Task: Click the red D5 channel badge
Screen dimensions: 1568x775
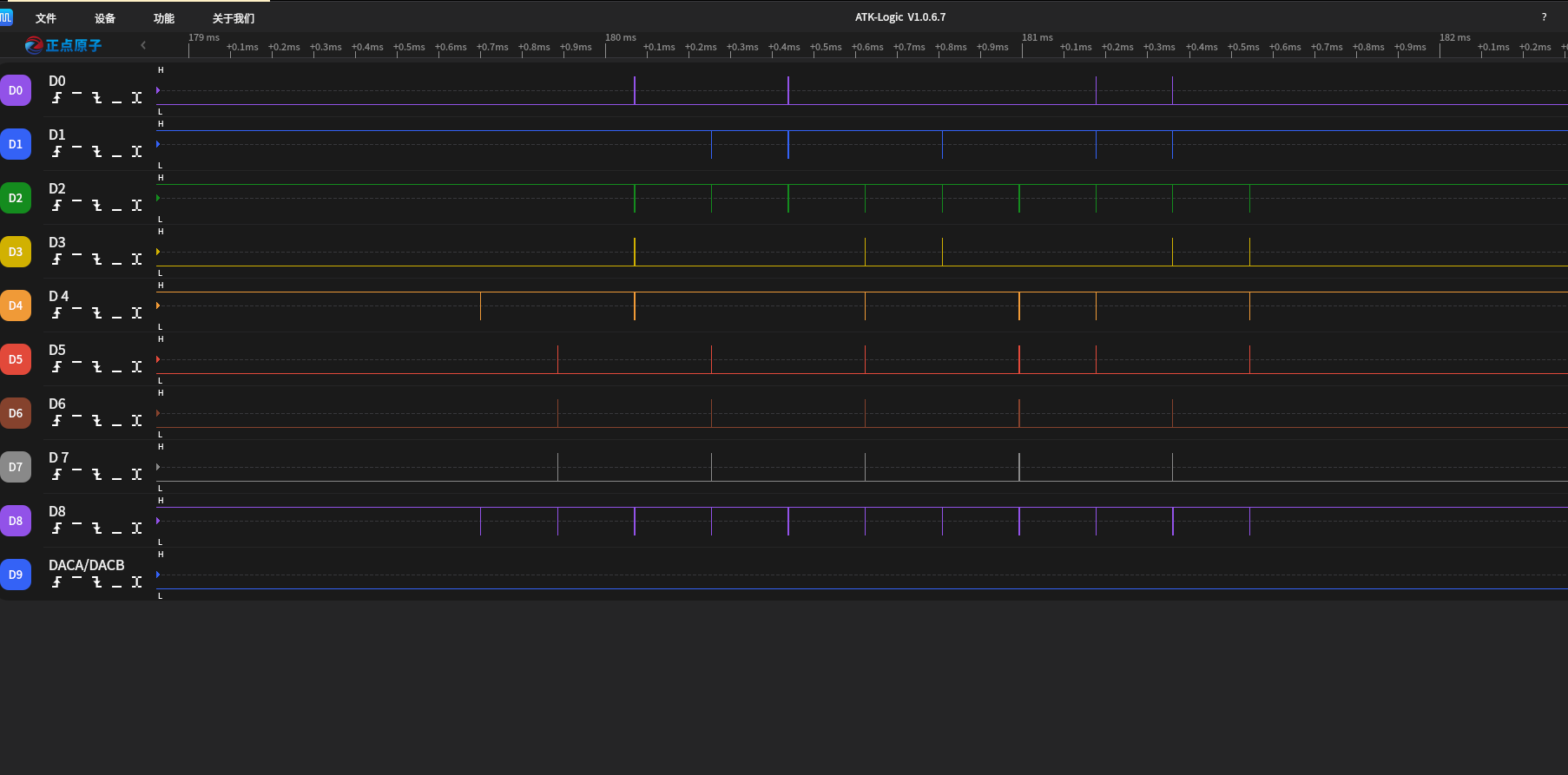Action: click(x=16, y=359)
